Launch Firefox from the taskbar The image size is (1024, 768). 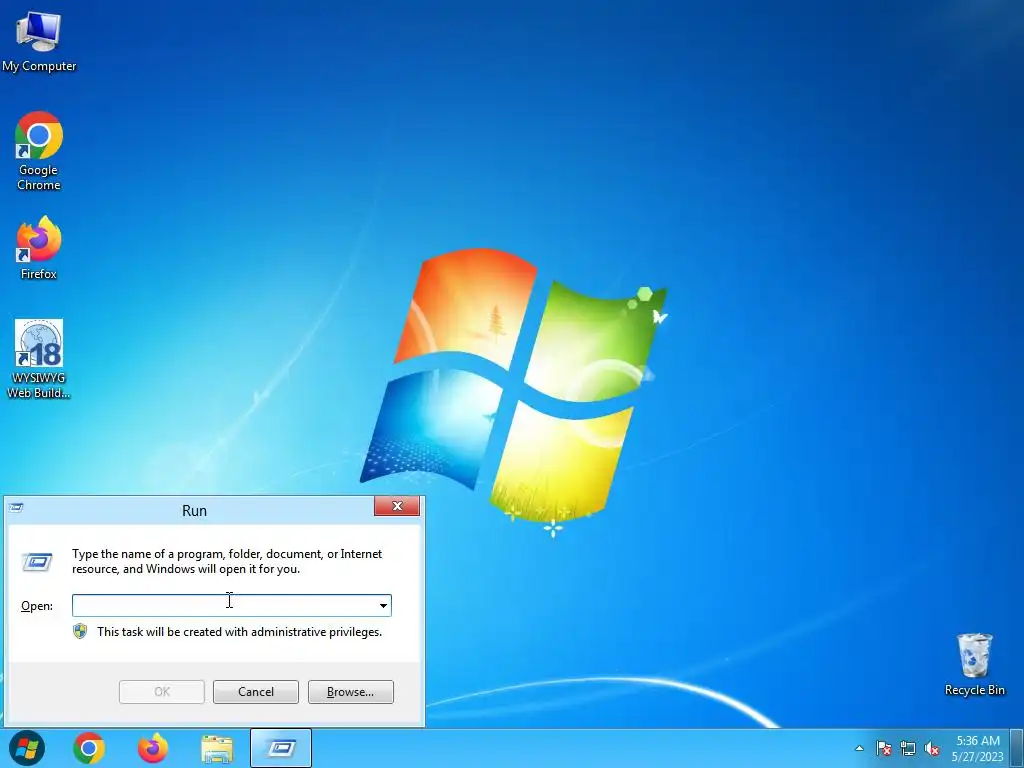(x=153, y=748)
